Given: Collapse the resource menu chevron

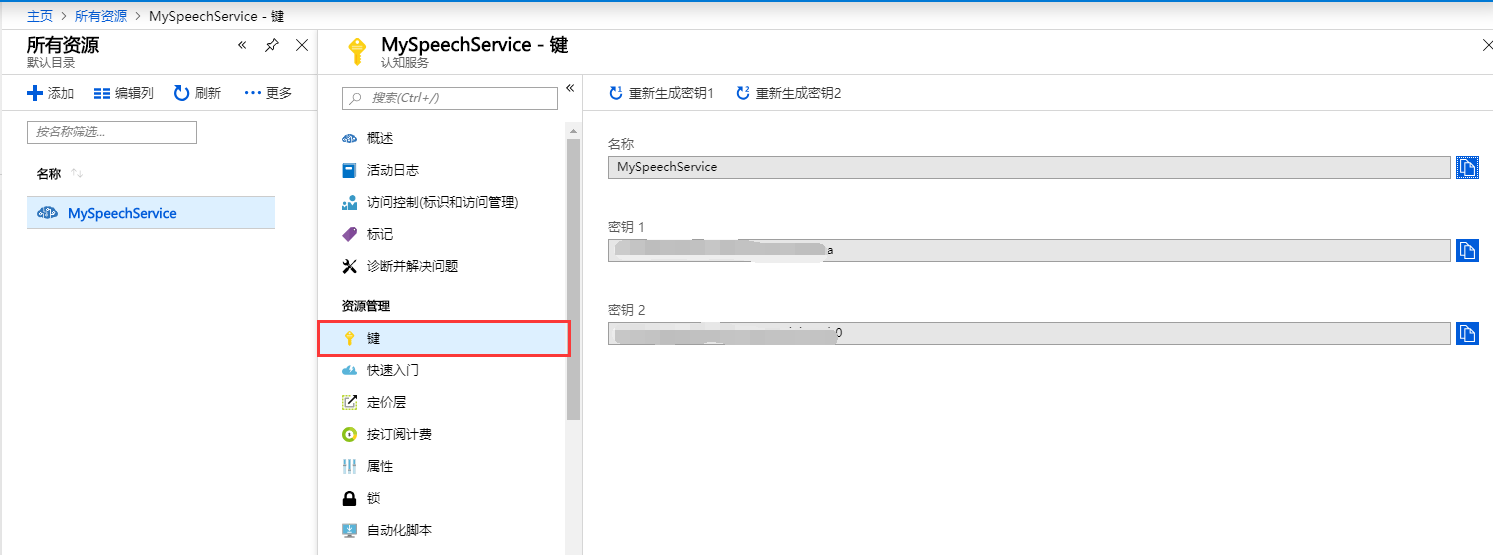Looking at the screenshot, I should (x=570, y=88).
